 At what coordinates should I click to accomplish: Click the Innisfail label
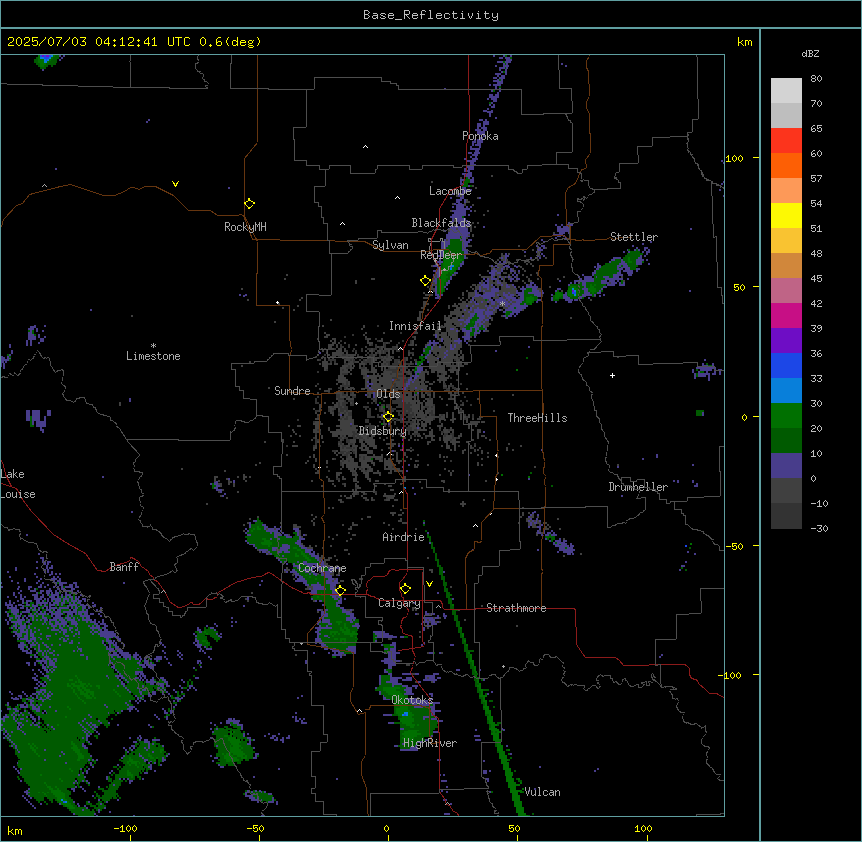[415, 326]
